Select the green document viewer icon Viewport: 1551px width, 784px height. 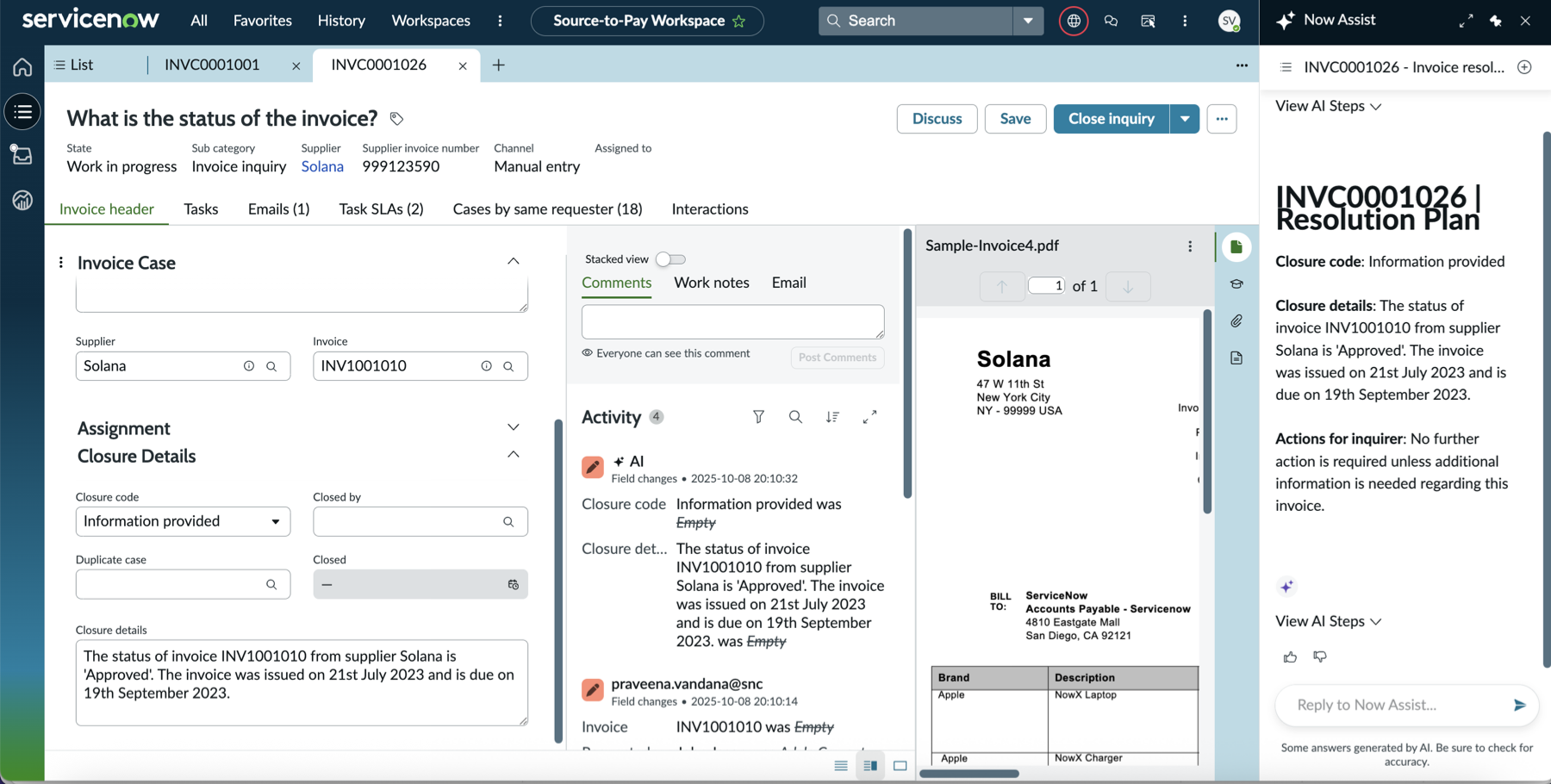tap(1236, 247)
